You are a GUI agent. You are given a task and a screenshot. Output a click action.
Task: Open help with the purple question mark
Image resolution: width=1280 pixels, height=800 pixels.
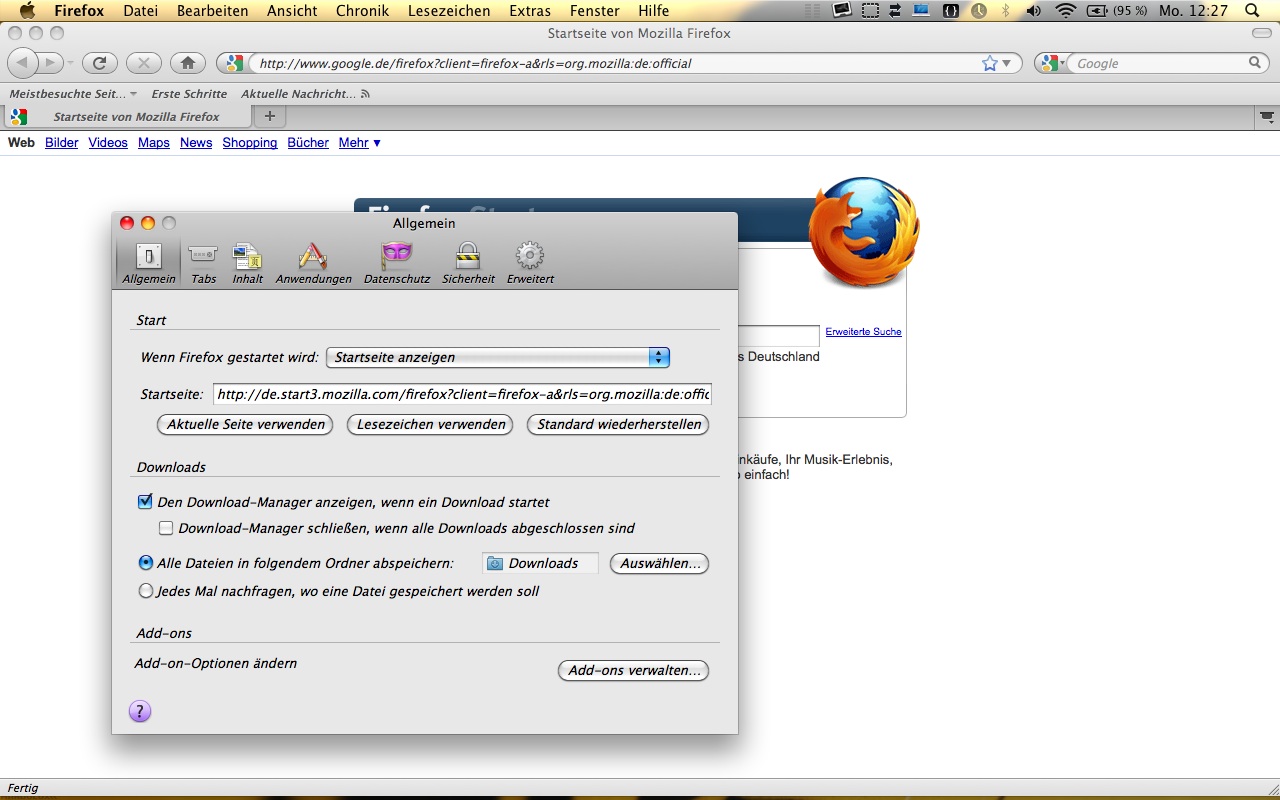[140, 711]
